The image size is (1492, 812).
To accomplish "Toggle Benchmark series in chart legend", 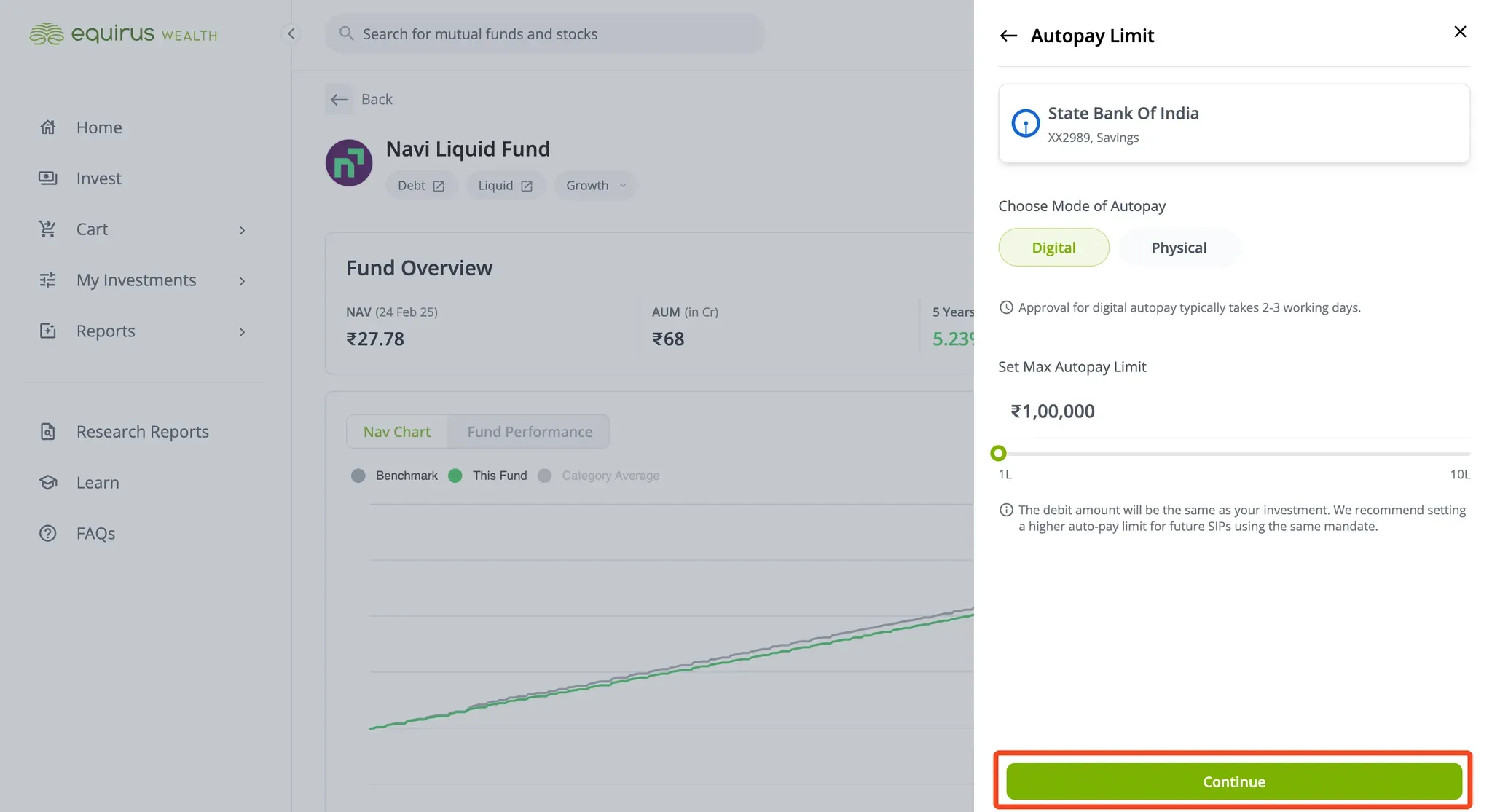I will click(394, 476).
